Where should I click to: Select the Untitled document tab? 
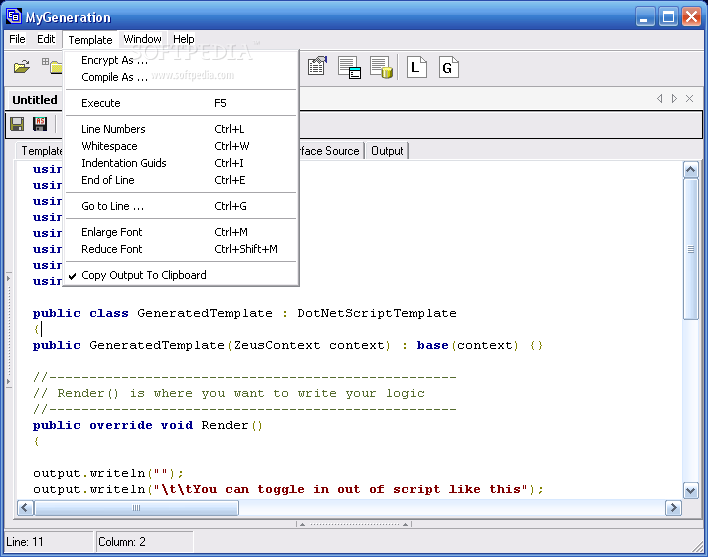(x=35, y=100)
